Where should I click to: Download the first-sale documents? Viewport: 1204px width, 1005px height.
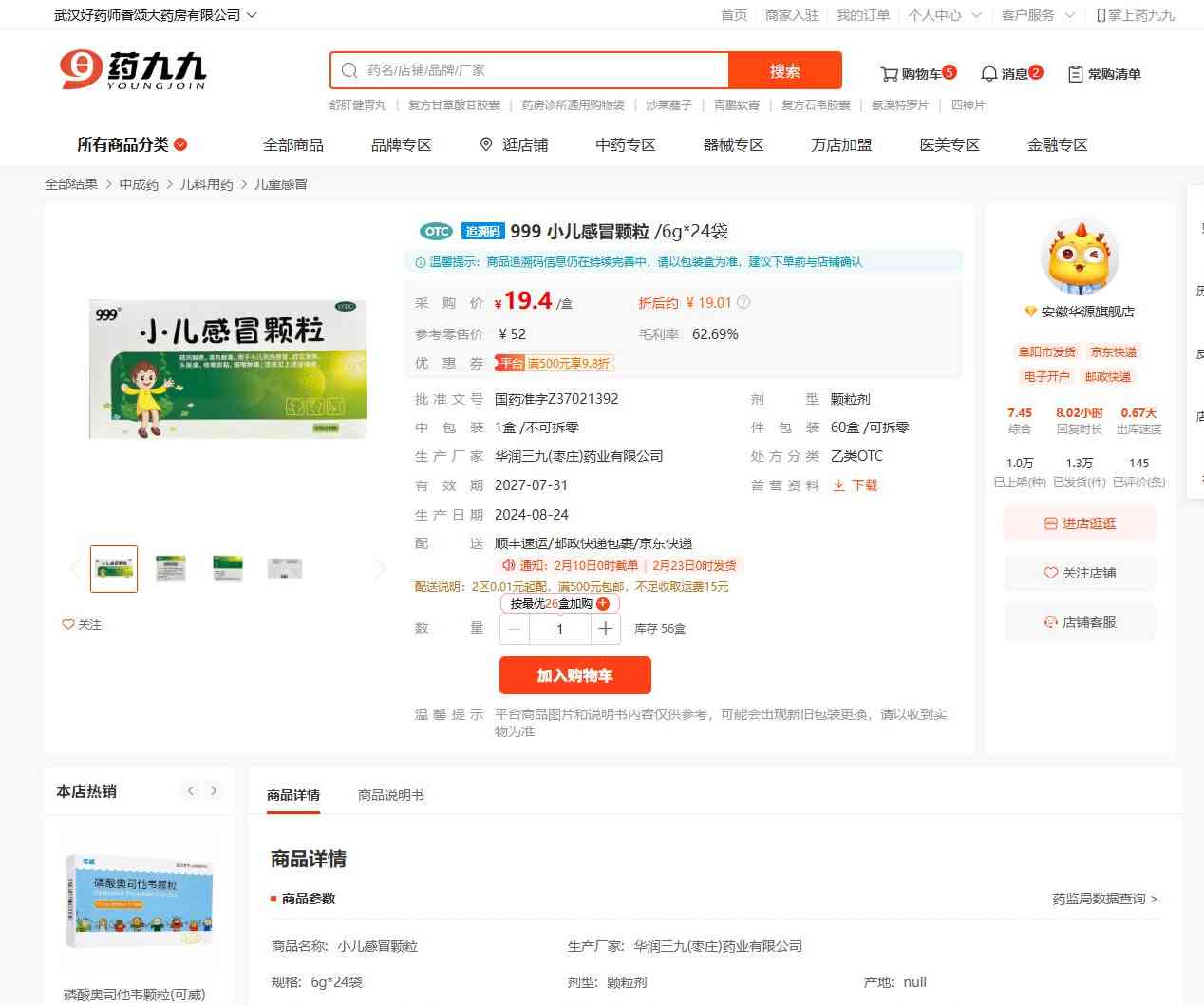pyautogui.click(x=855, y=485)
